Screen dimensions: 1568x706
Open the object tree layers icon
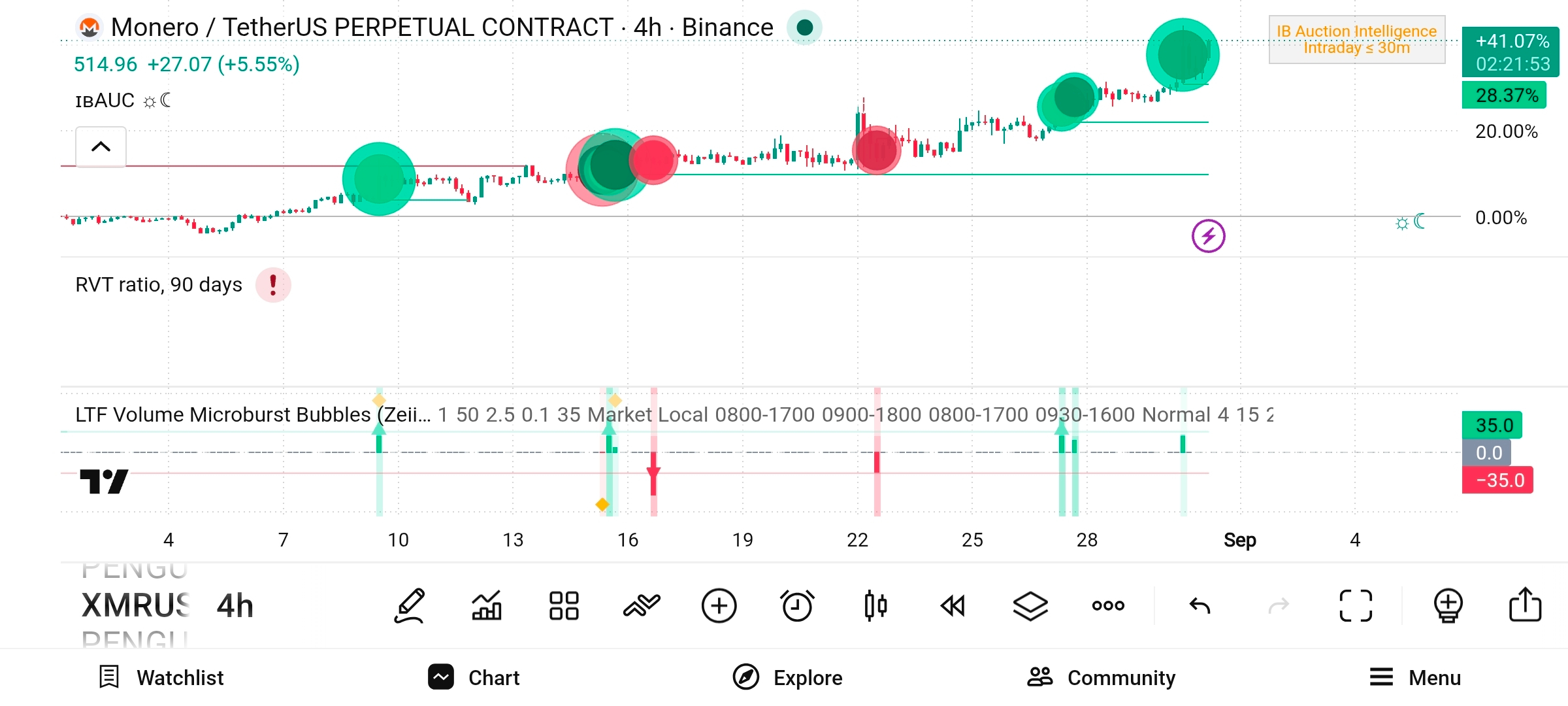pyautogui.click(x=1030, y=606)
